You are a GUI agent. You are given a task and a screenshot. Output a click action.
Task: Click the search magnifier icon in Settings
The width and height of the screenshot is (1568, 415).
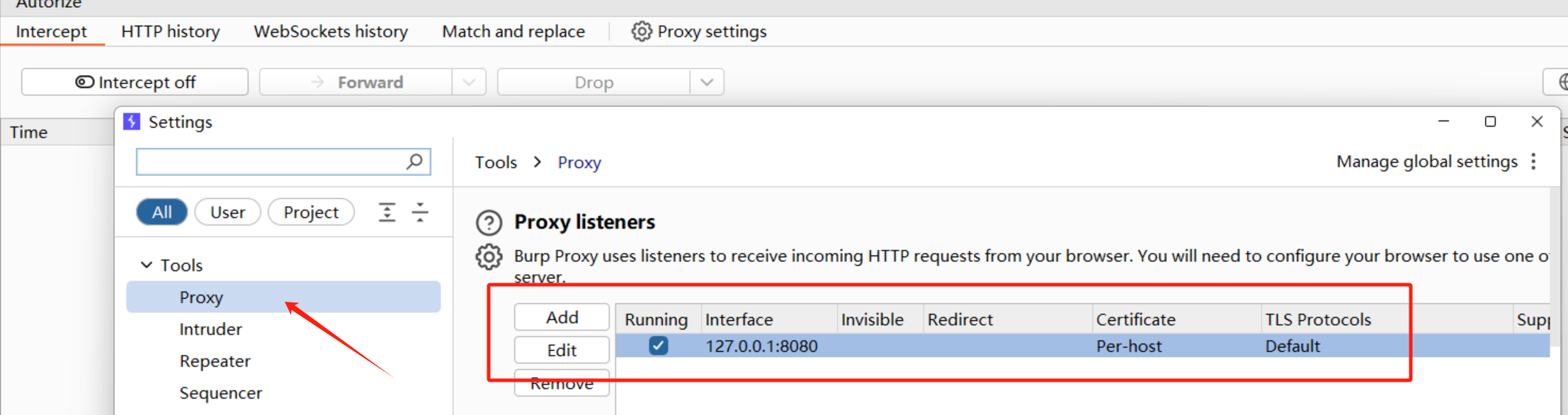tap(414, 161)
